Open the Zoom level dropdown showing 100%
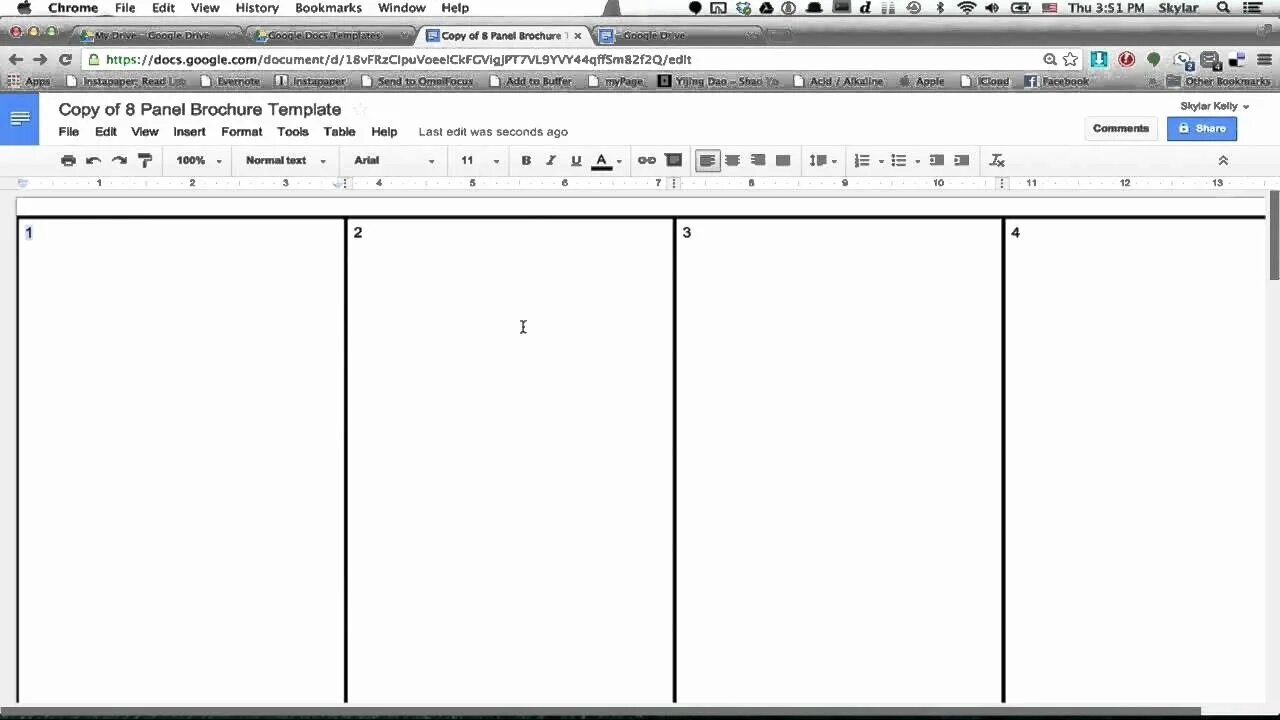The height and width of the screenshot is (720, 1280). [x=198, y=160]
